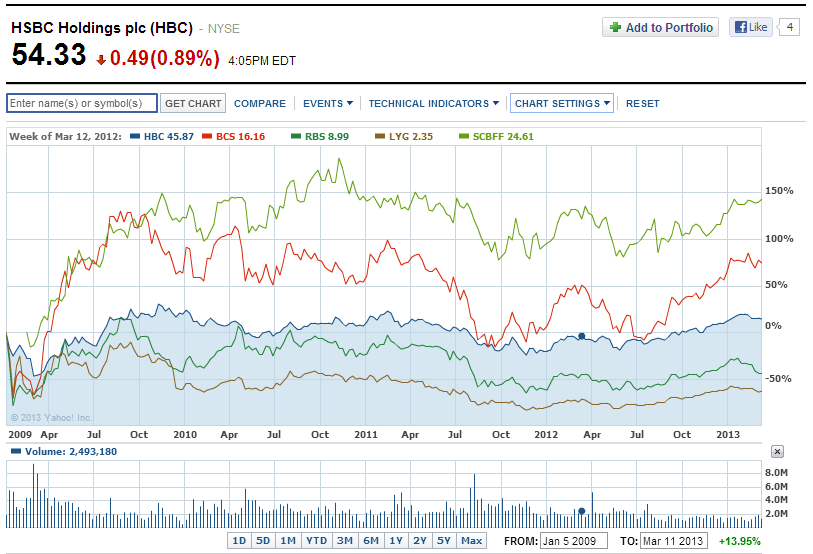This screenshot has width=813, height=554.
Task: Click the 150% axis label
Action: pyautogui.click(x=779, y=190)
